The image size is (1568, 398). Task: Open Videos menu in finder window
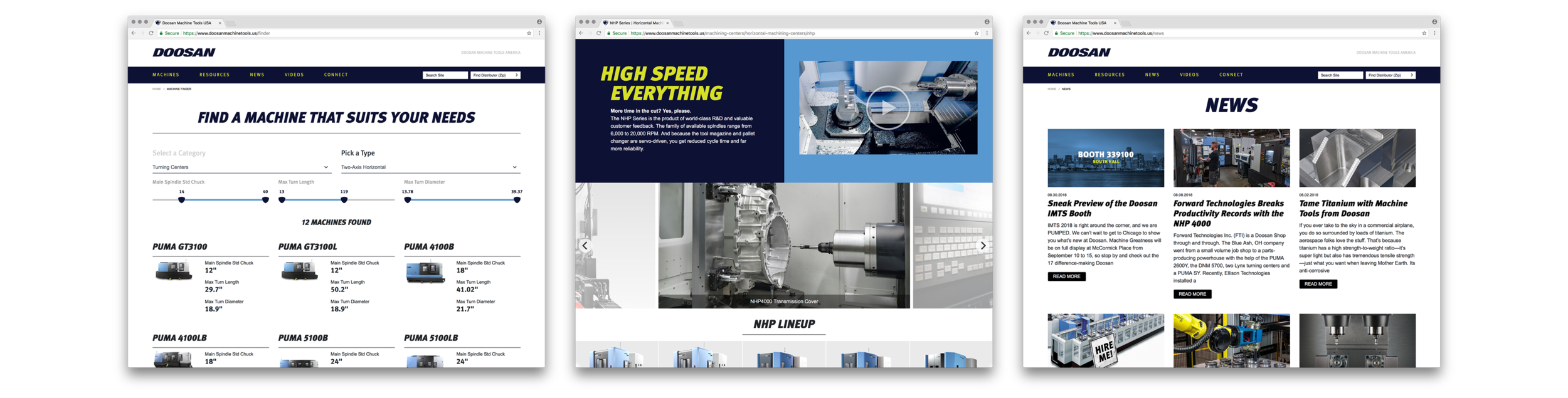point(294,75)
